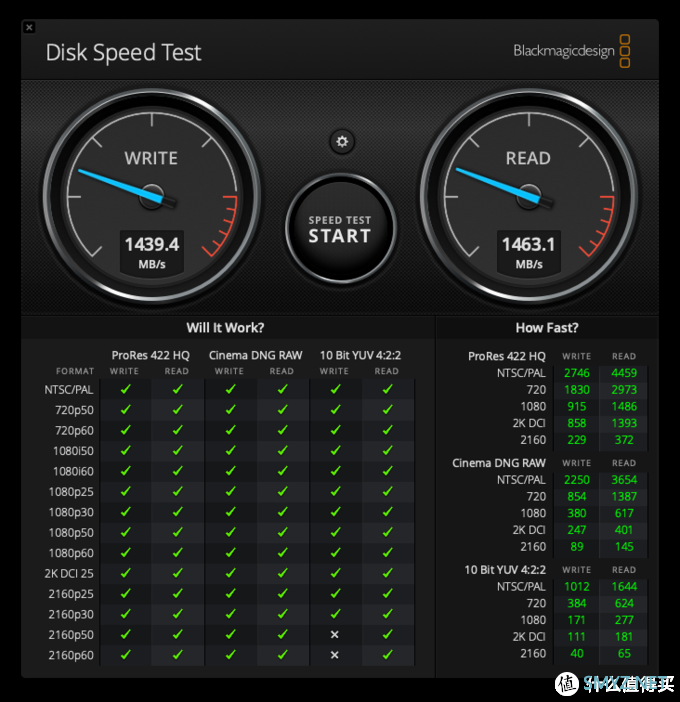The width and height of the screenshot is (680, 702).
Task: Click 2160p50 10 Bit YUV read checkmark
Action: pos(388,634)
